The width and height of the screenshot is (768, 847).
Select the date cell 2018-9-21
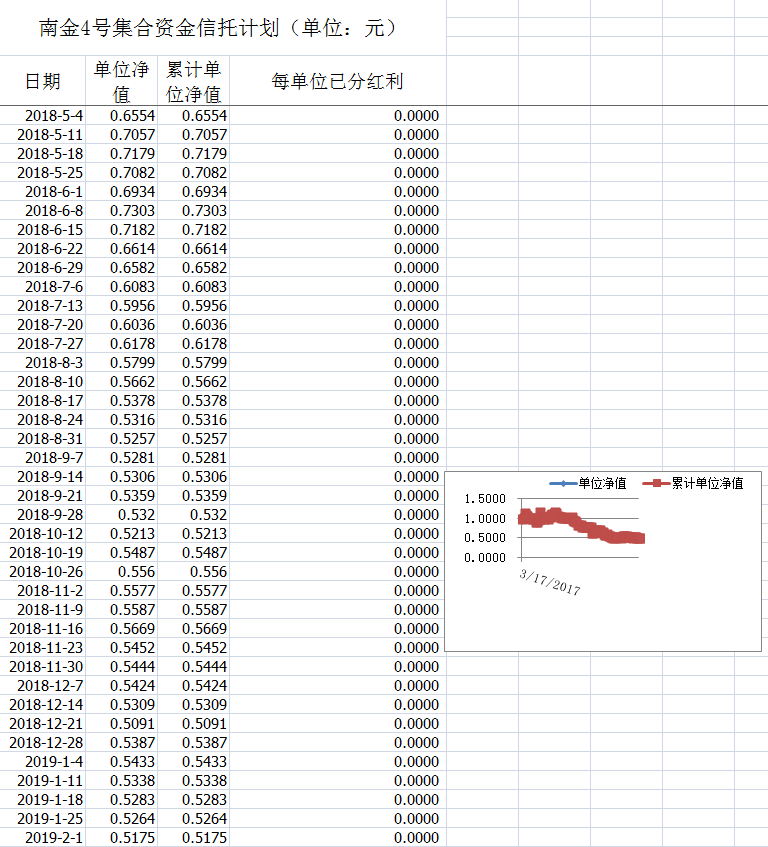coord(43,495)
